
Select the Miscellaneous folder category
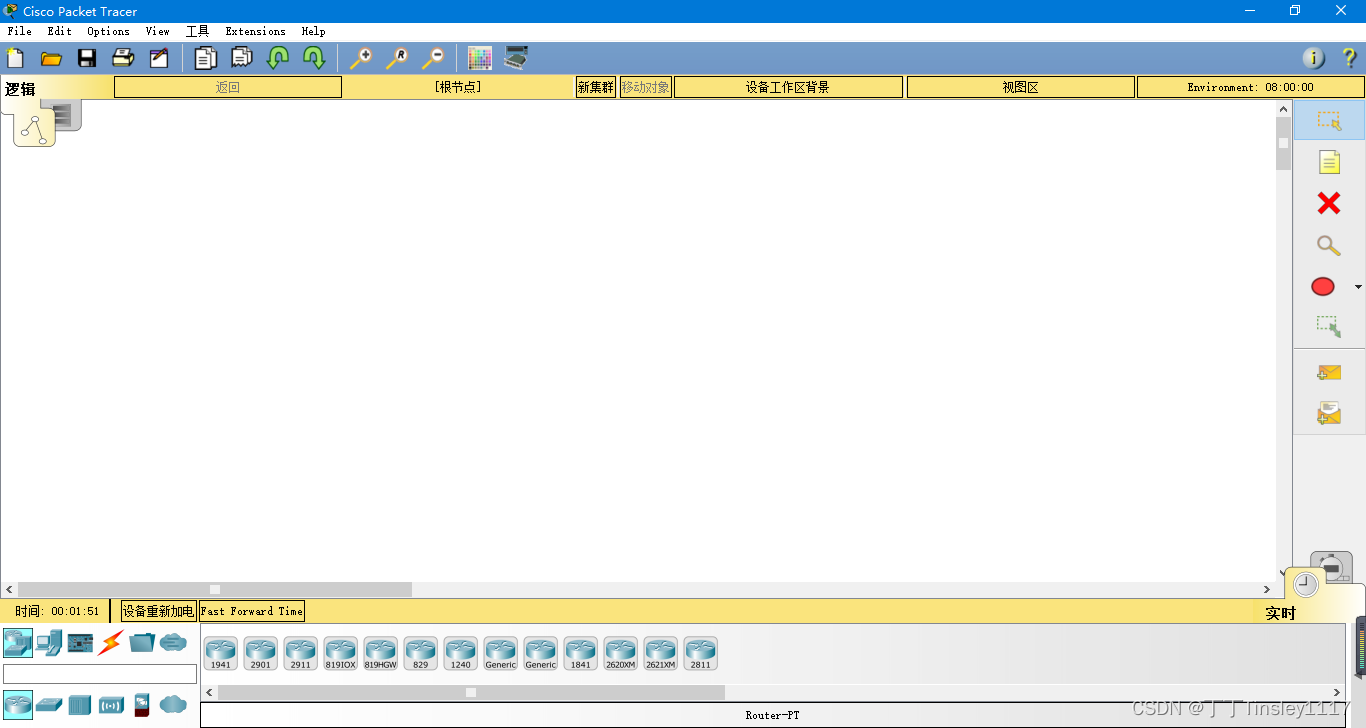142,642
